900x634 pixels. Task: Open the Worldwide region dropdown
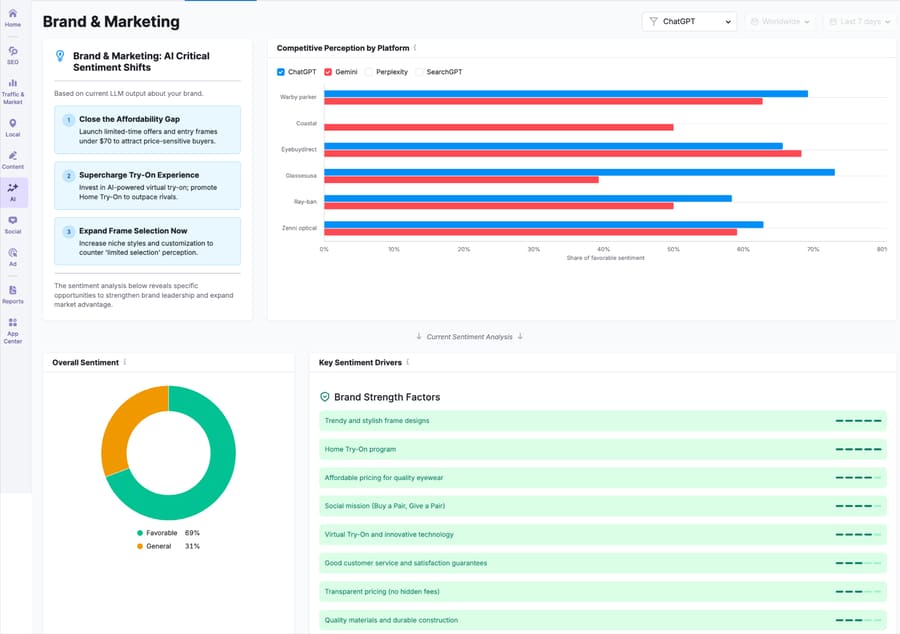click(x=780, y=21)
